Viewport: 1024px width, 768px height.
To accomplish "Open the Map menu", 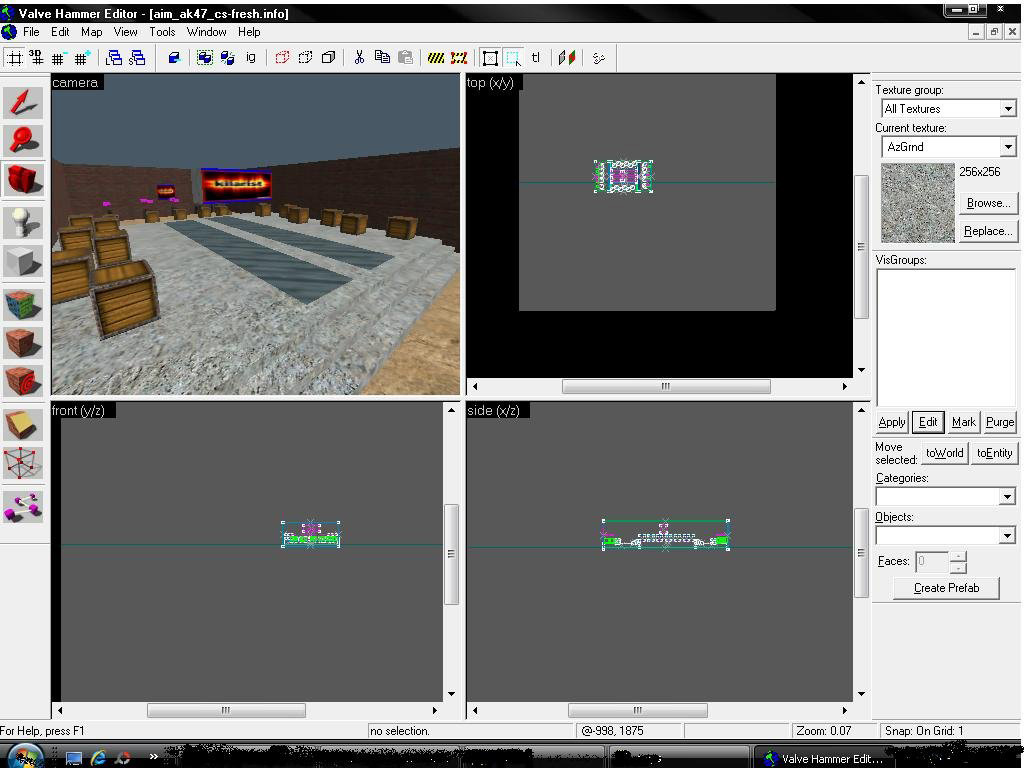I will (91, 31).
